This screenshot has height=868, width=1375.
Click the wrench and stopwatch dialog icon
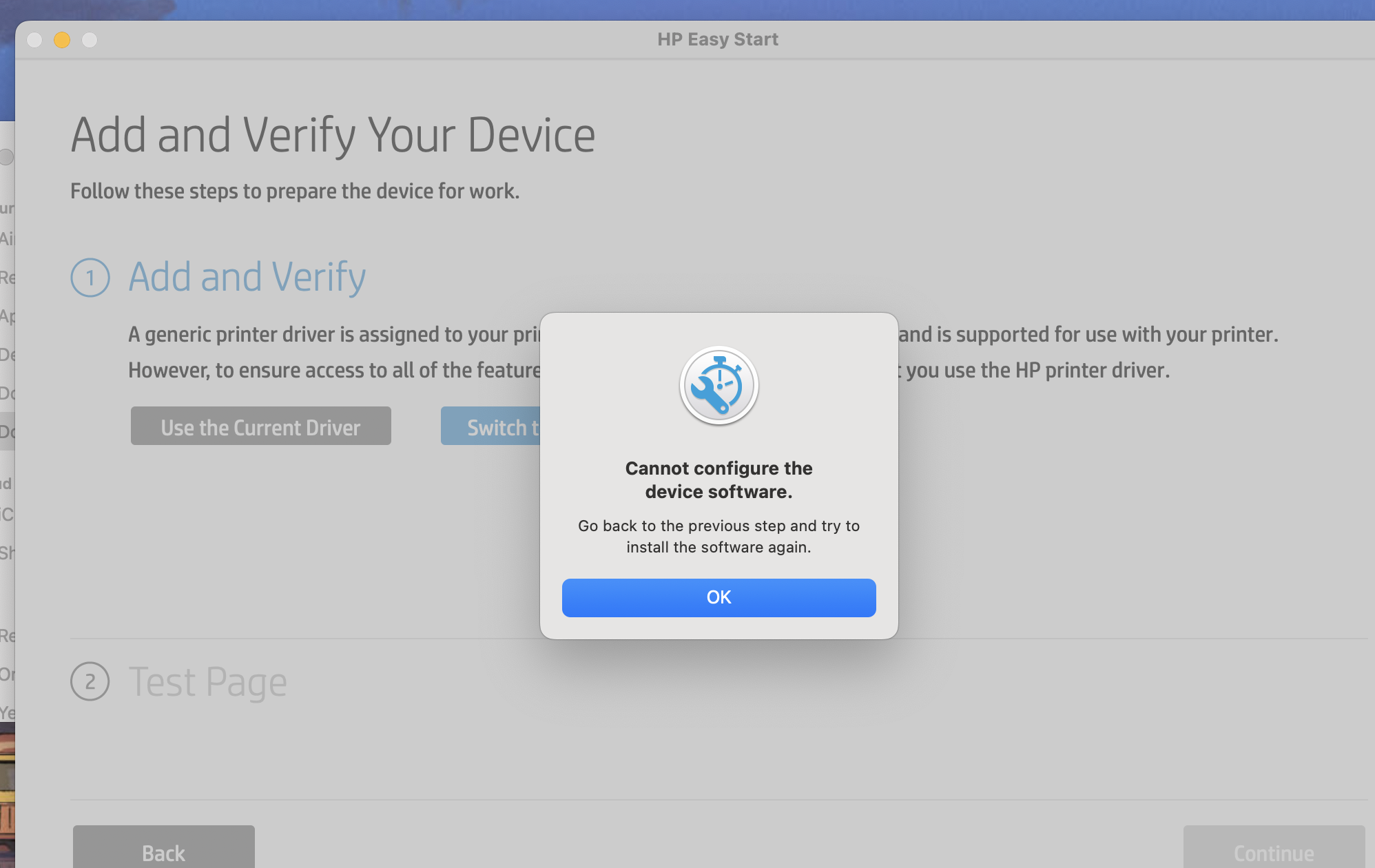pyautogui.click(x=718, y=386)
